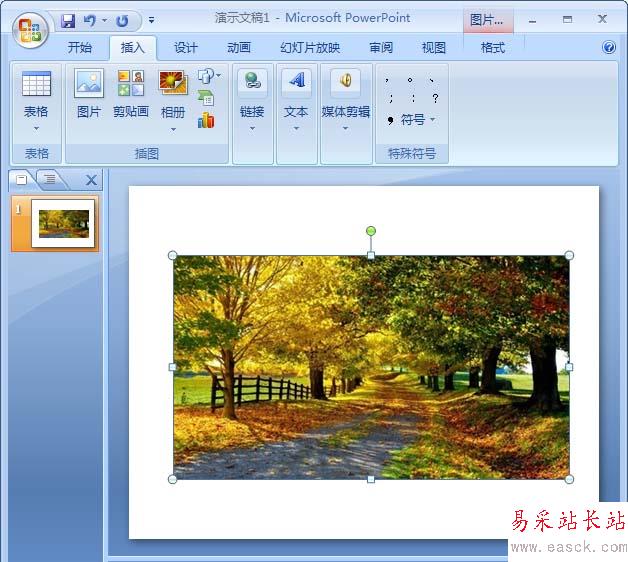This screenshot has width=628, height=562.
Task: Switch to the Slides thumbnail pane tab
Action: coord(22,179)
